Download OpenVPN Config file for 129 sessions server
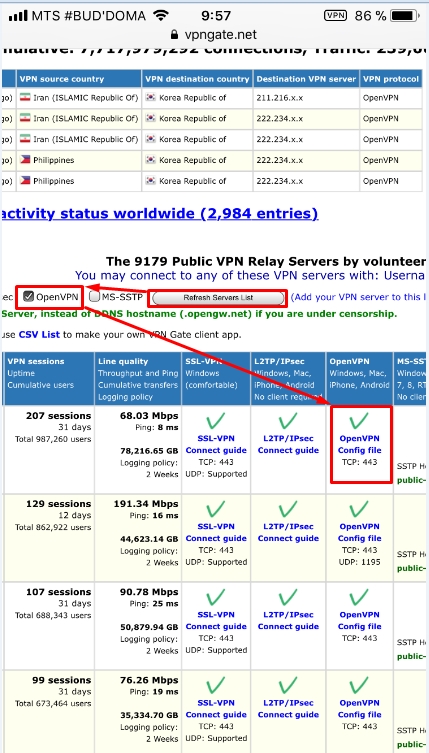429x753 pixels. click(x=359, y=533)
